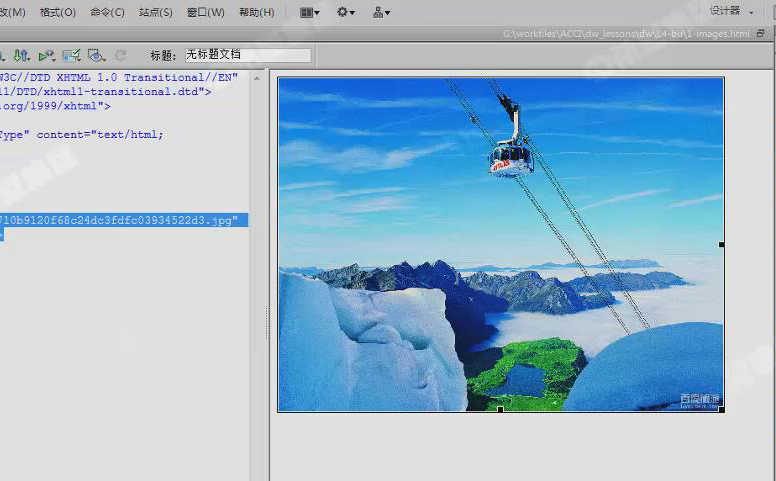Open the 格式(O) Format menu
The height and width of the screenshot is (481, 776).
(x=57, y=12)
